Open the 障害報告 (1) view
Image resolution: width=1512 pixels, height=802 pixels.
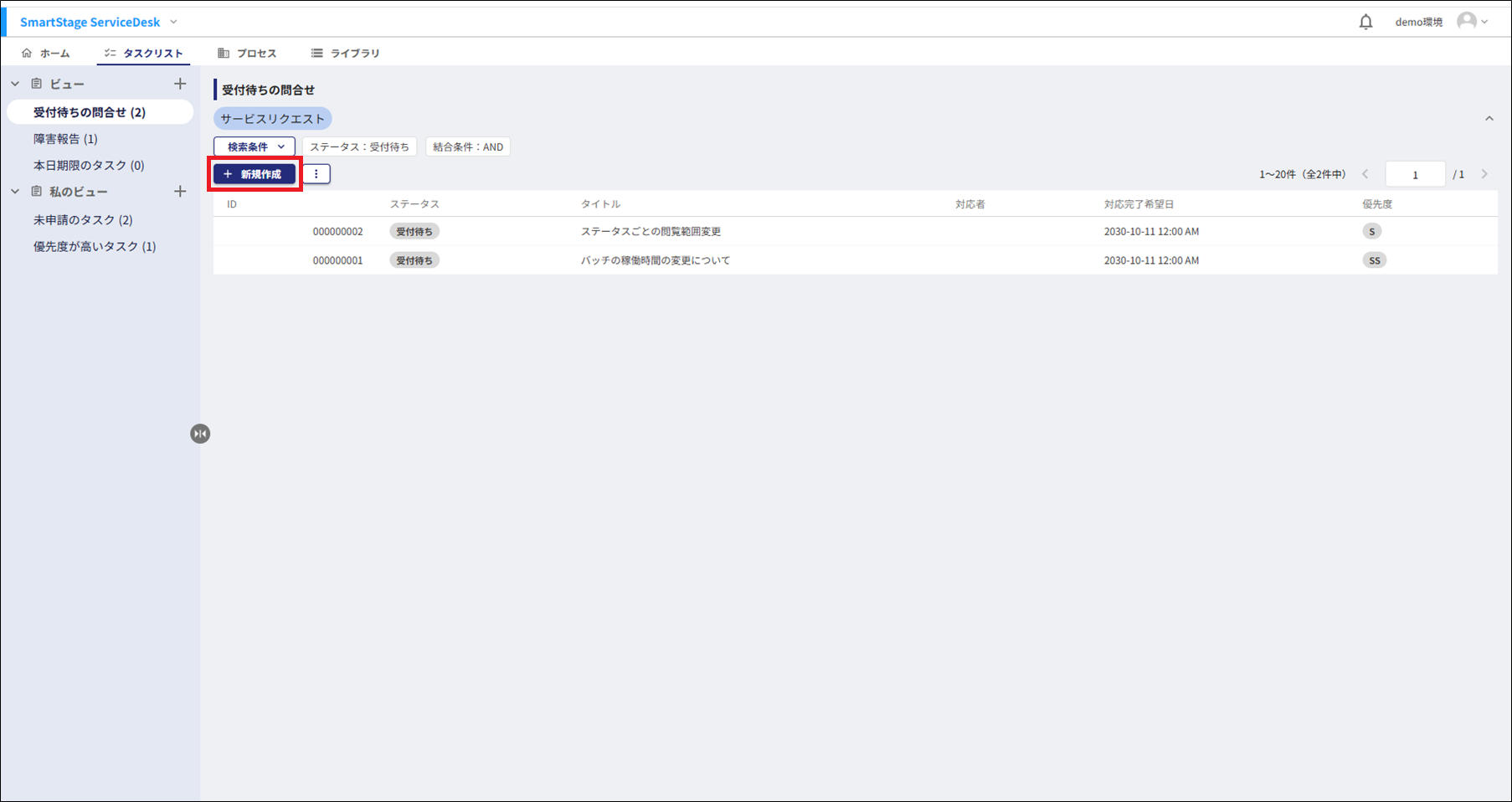pyautogui.click(x=65, y=139)
